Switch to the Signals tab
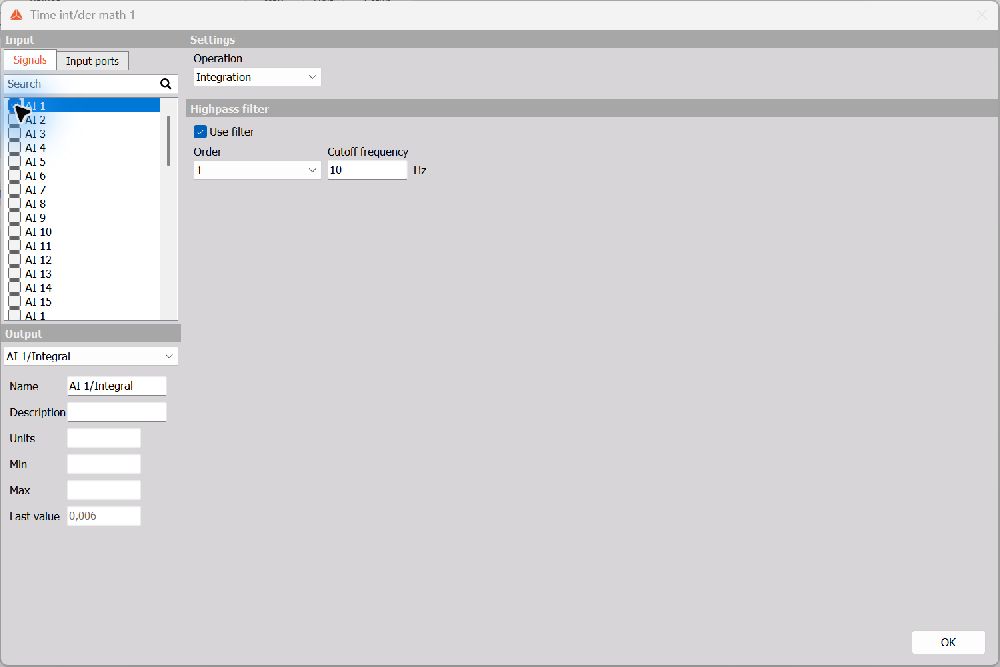The width and height of the screenshot is (1000, 667). [x=30, y=61]
